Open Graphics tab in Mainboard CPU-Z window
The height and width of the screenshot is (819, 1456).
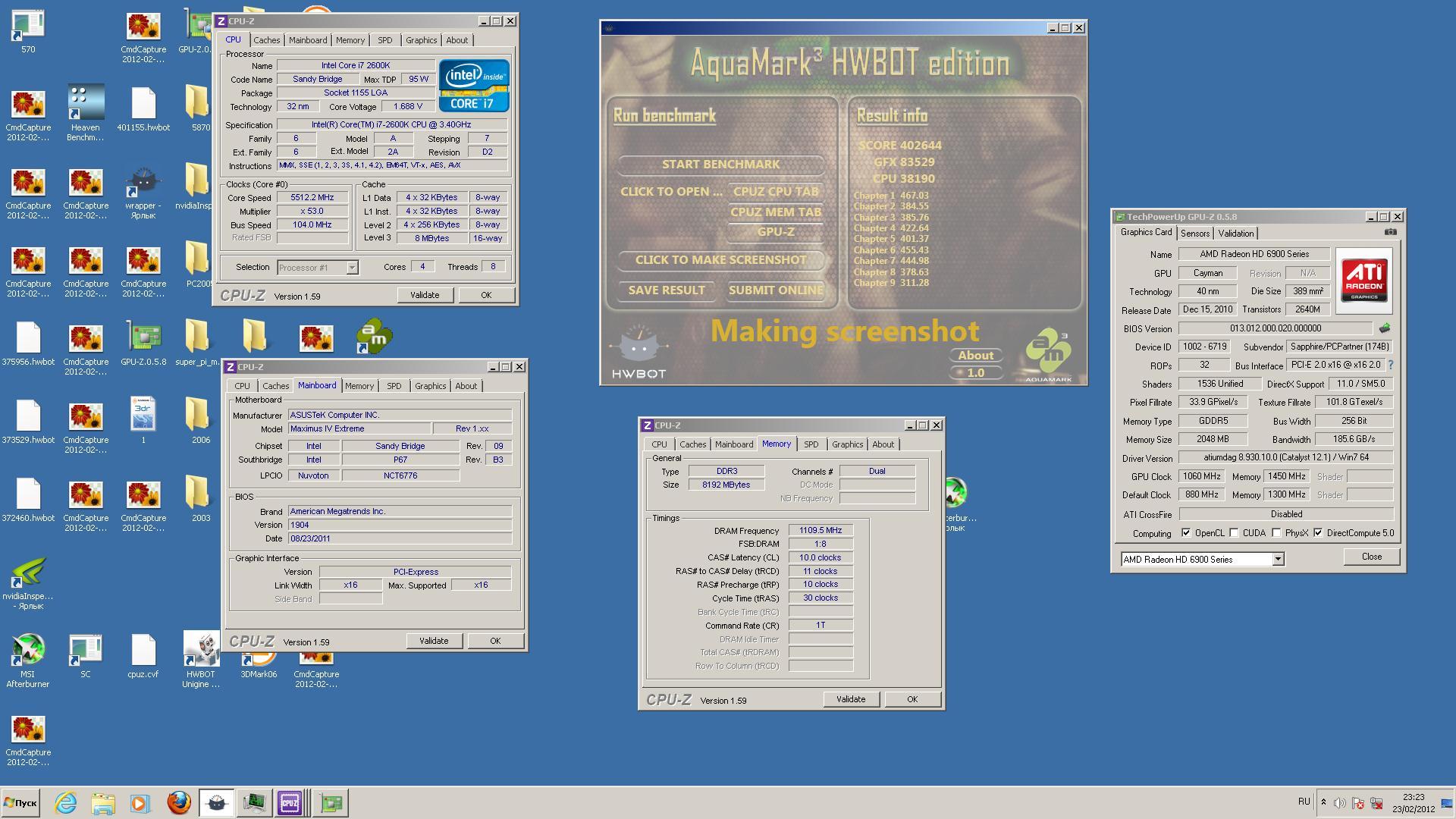coord(430,386)
